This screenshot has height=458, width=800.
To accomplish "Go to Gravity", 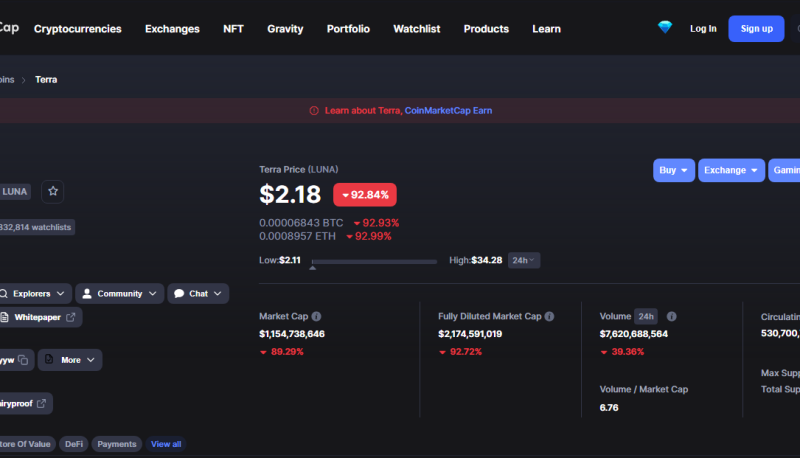I will point(285,29).
